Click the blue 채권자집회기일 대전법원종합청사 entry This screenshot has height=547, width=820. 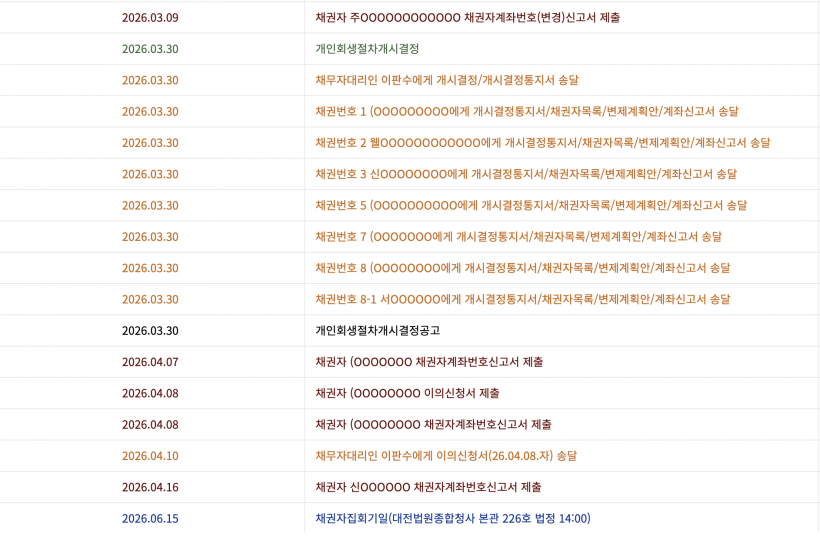point(453,518)
